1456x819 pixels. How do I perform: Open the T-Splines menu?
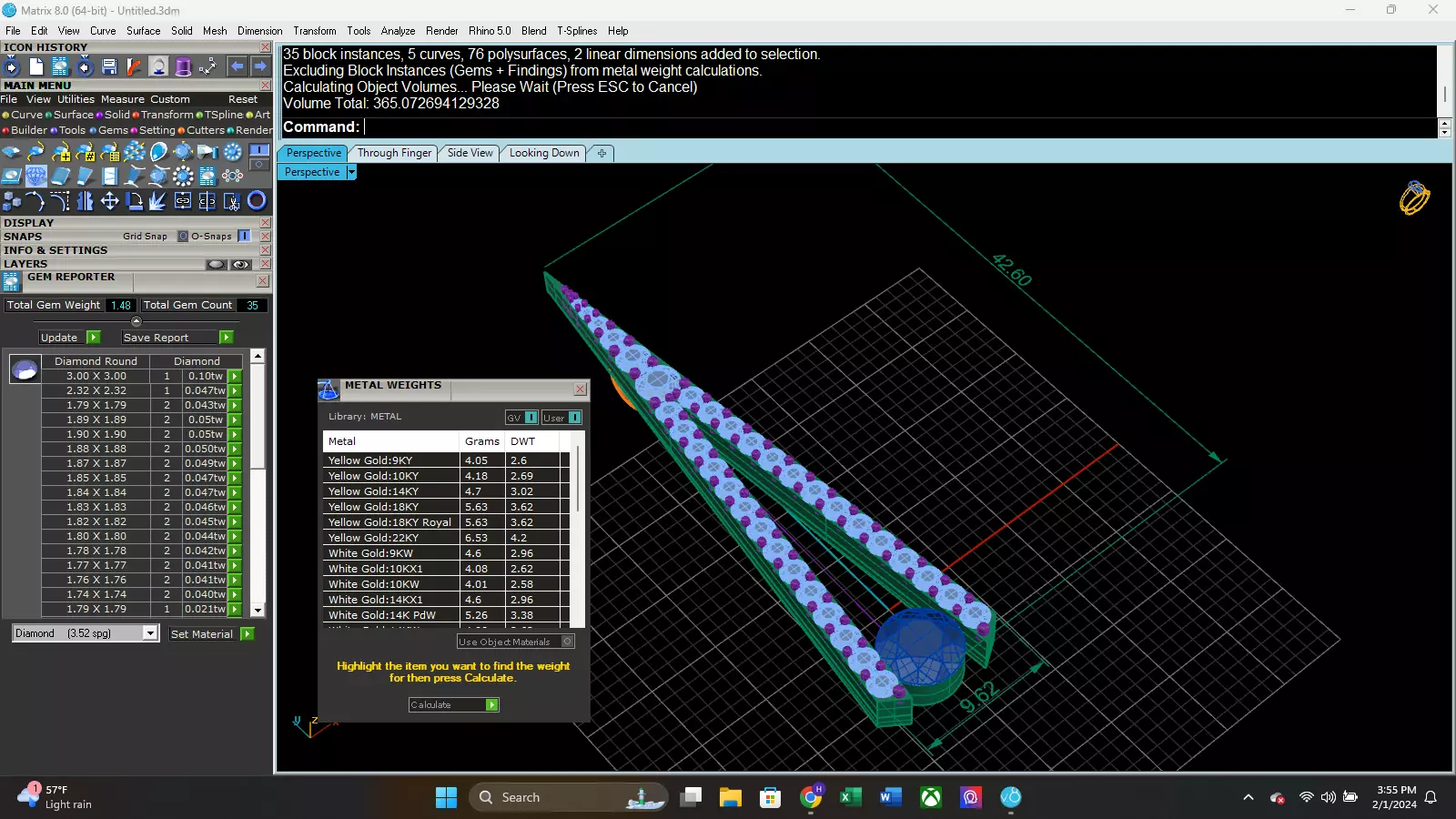click(x=577, y=31)
